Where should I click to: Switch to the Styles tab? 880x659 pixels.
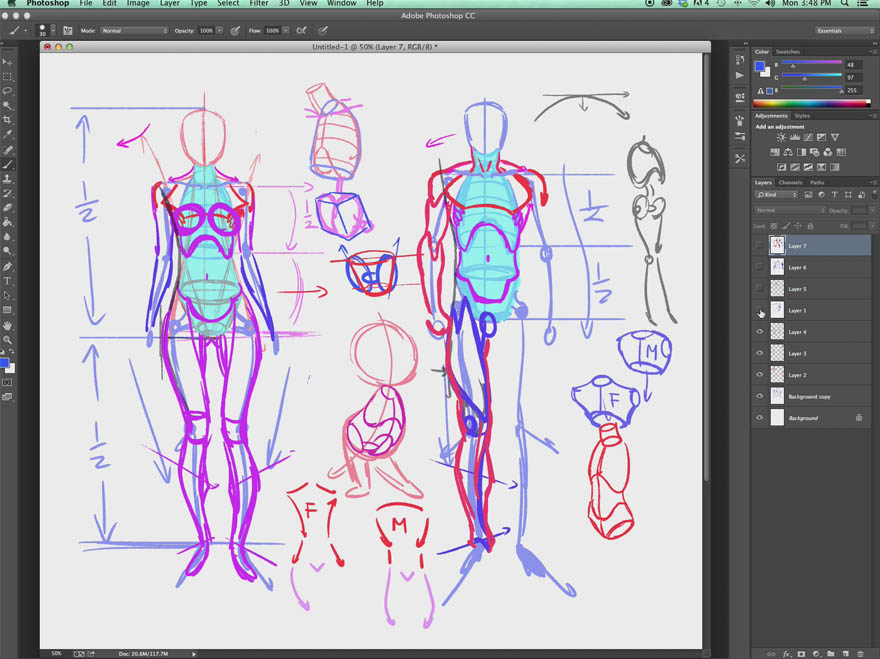point(802,116)
